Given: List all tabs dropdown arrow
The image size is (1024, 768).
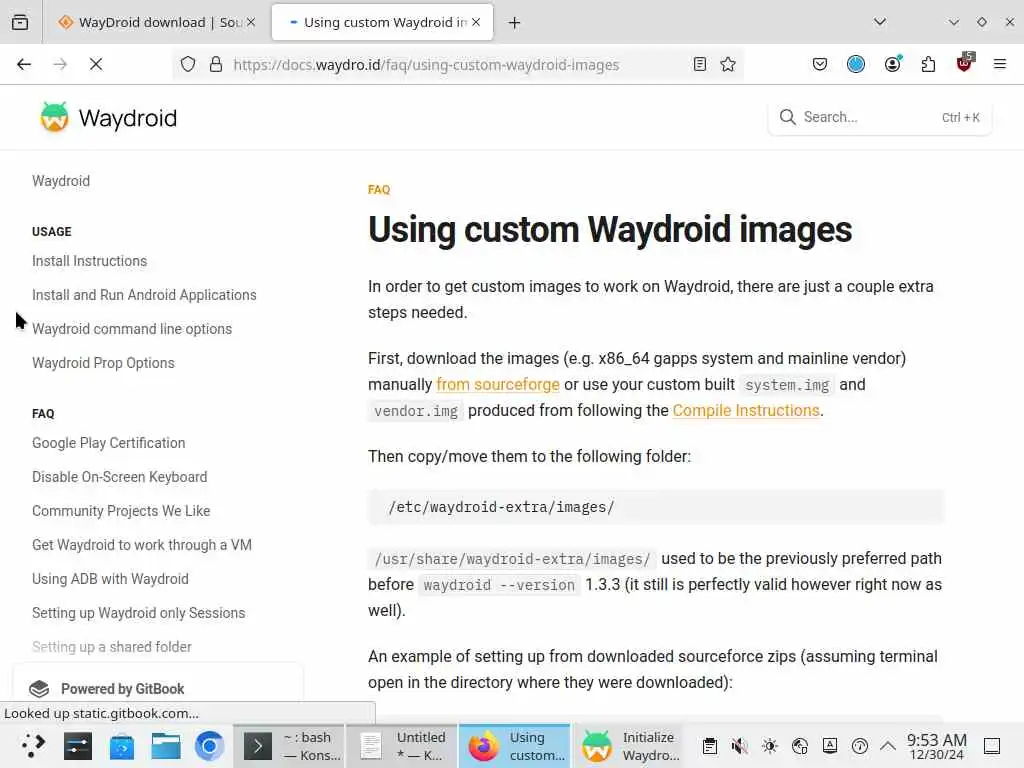Looking at the screenshot, I should click(880, 22).
